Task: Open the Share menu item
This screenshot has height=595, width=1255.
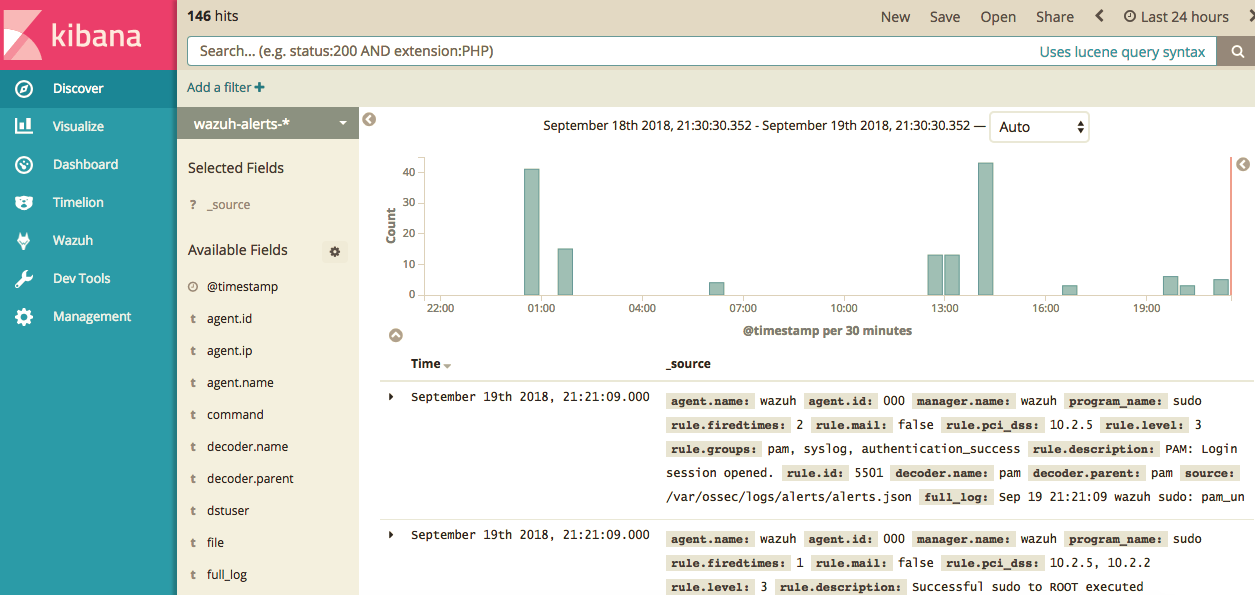Action: click(1055, 17)
